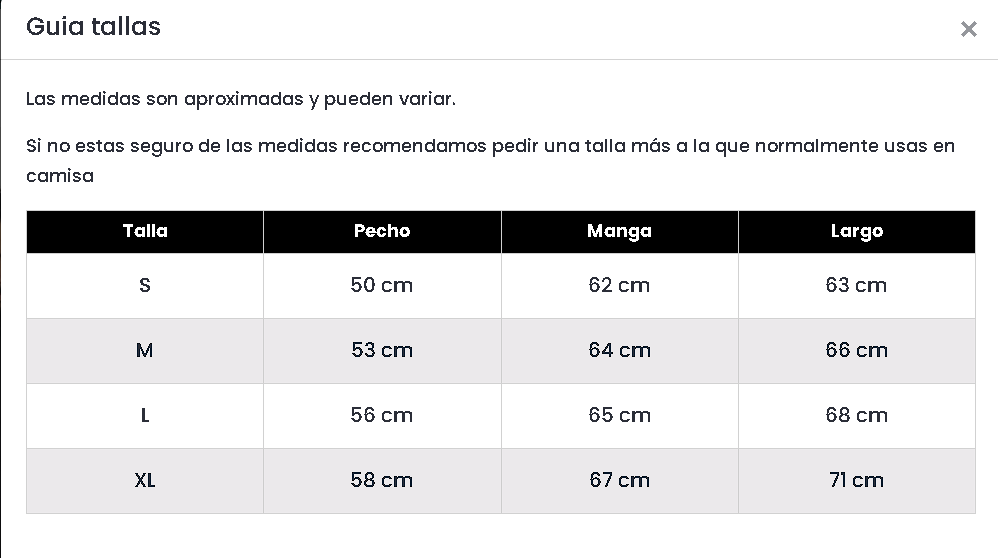Select the size M row label
The width and height of the screenshot is (998, 558).
145,350
